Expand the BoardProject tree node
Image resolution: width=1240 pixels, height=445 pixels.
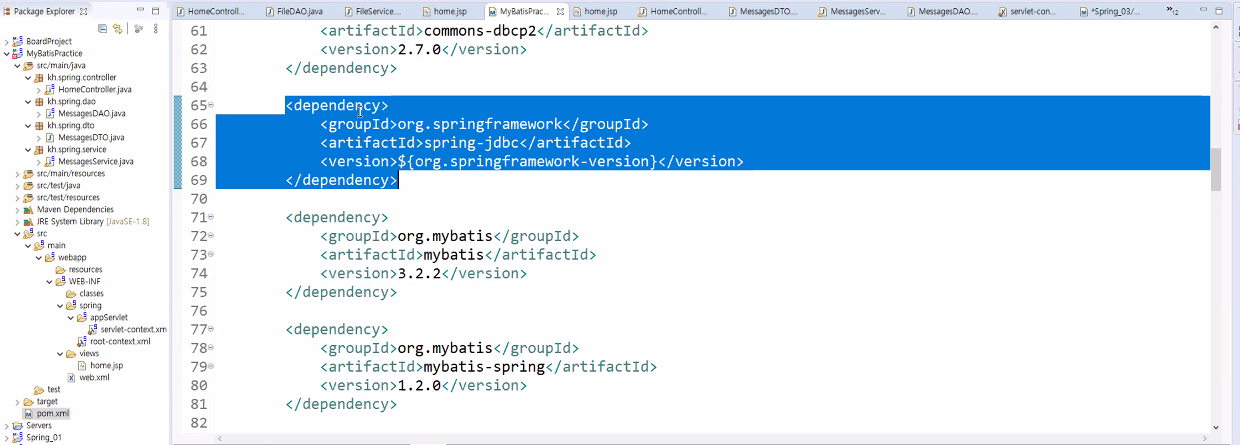6,41
